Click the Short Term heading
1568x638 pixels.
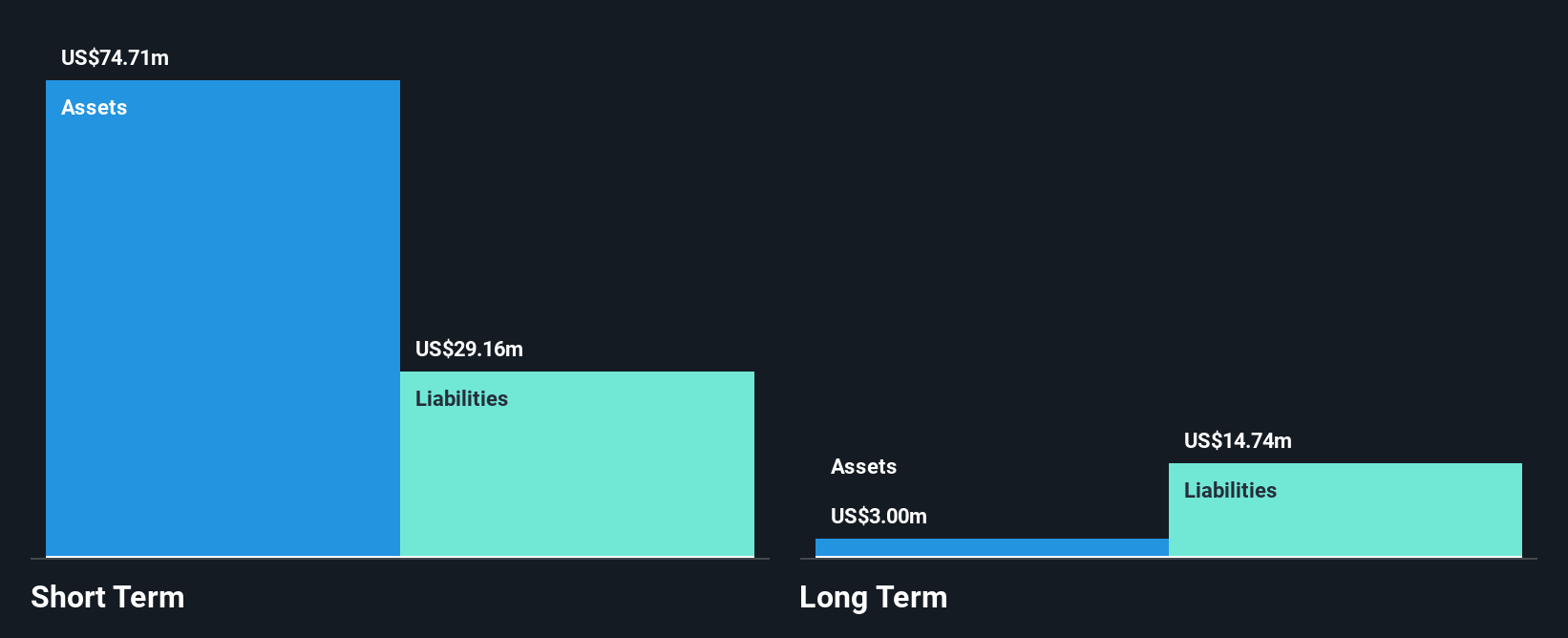108,597
